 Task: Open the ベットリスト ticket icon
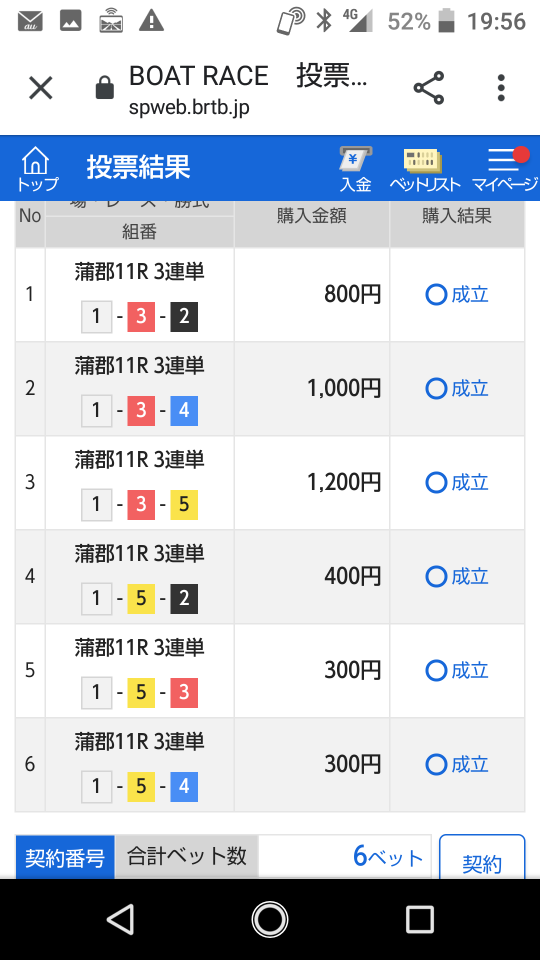coord(424,169)
